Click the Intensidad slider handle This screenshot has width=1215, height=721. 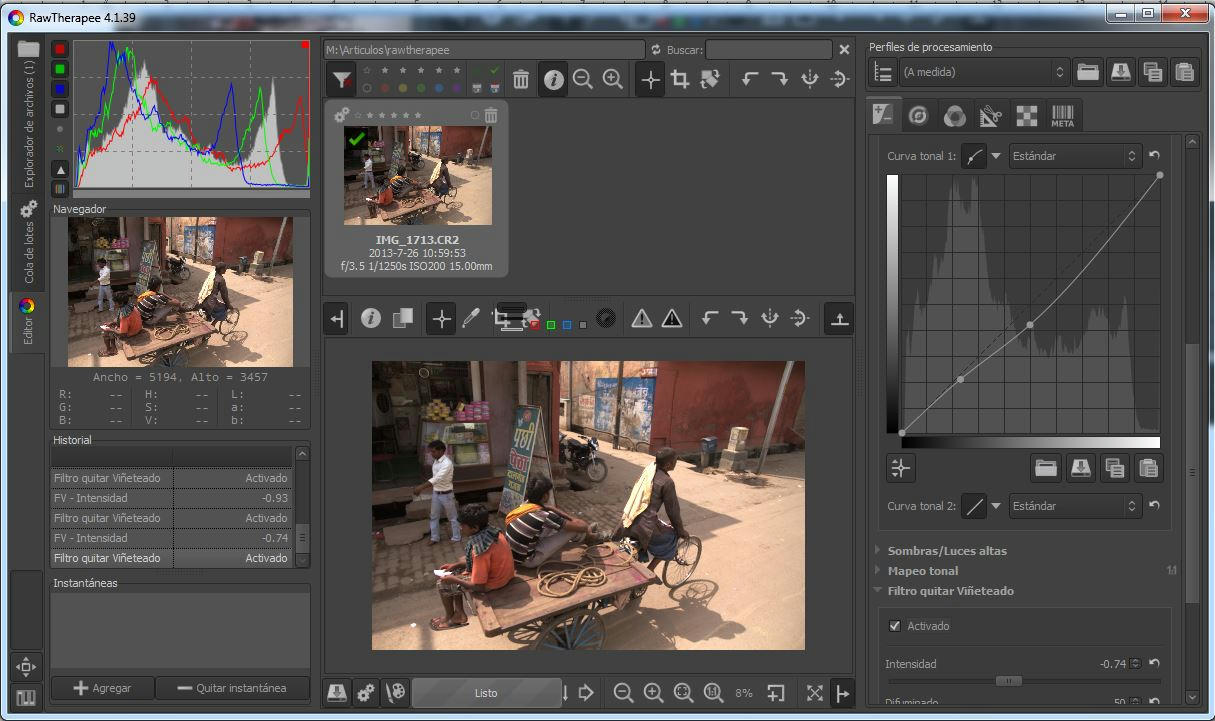coord(1008,681)
